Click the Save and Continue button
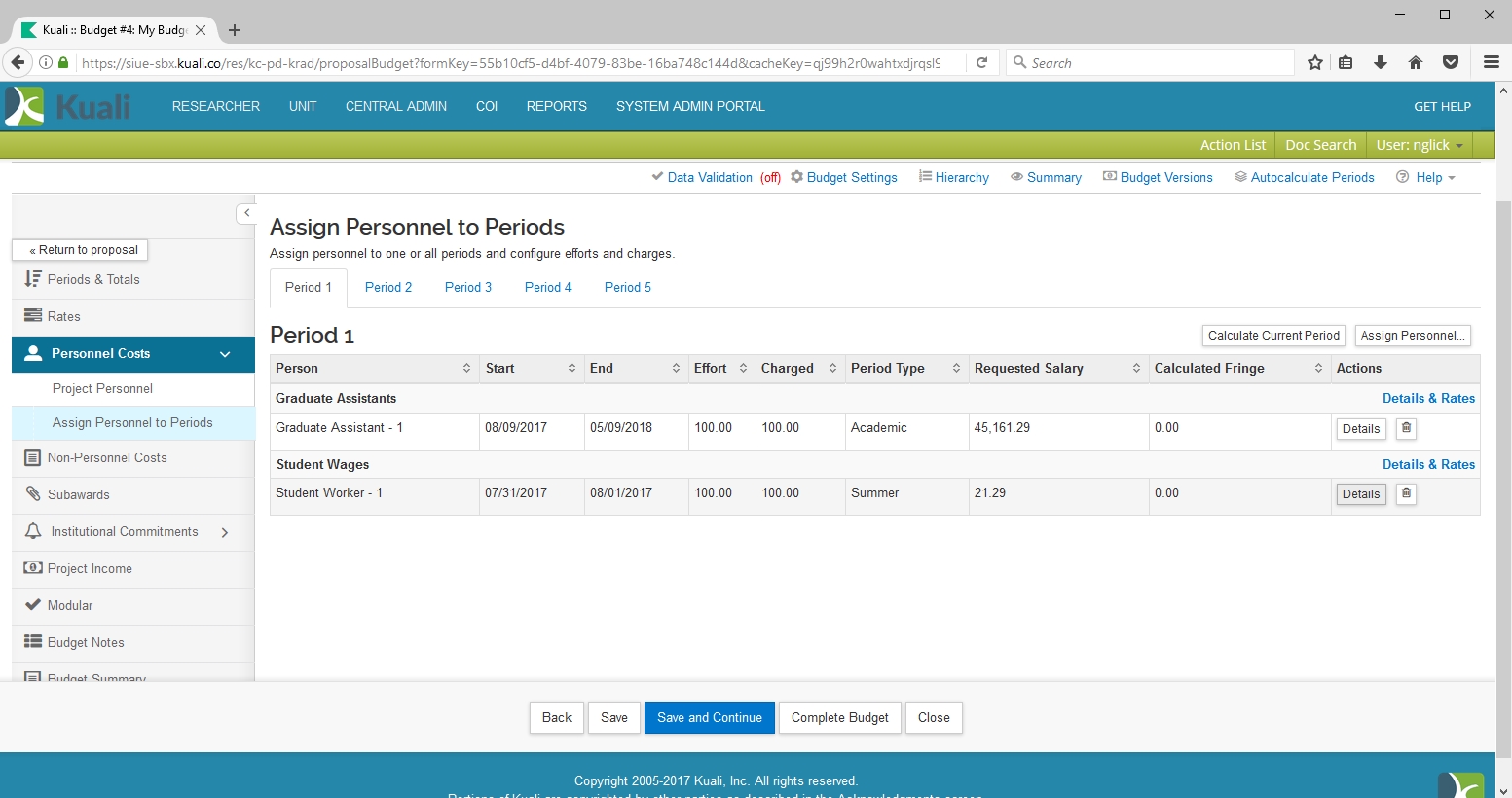Screen dimensions: 1512x798 click(x=709, y=717)
